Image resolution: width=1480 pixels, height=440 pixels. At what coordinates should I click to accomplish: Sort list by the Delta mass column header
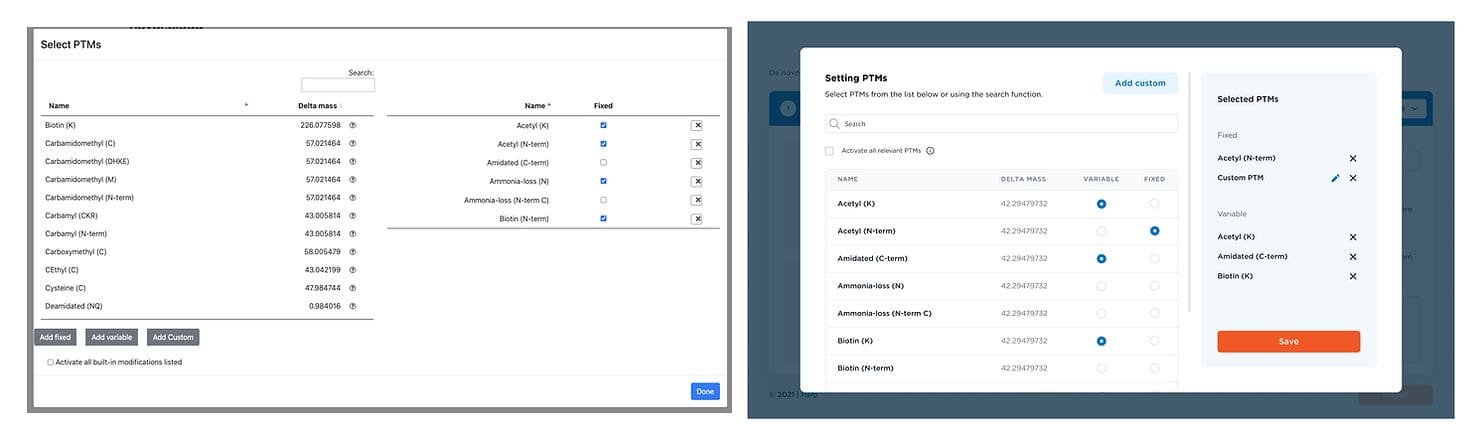pyautogui.click(x=317, y=105)
